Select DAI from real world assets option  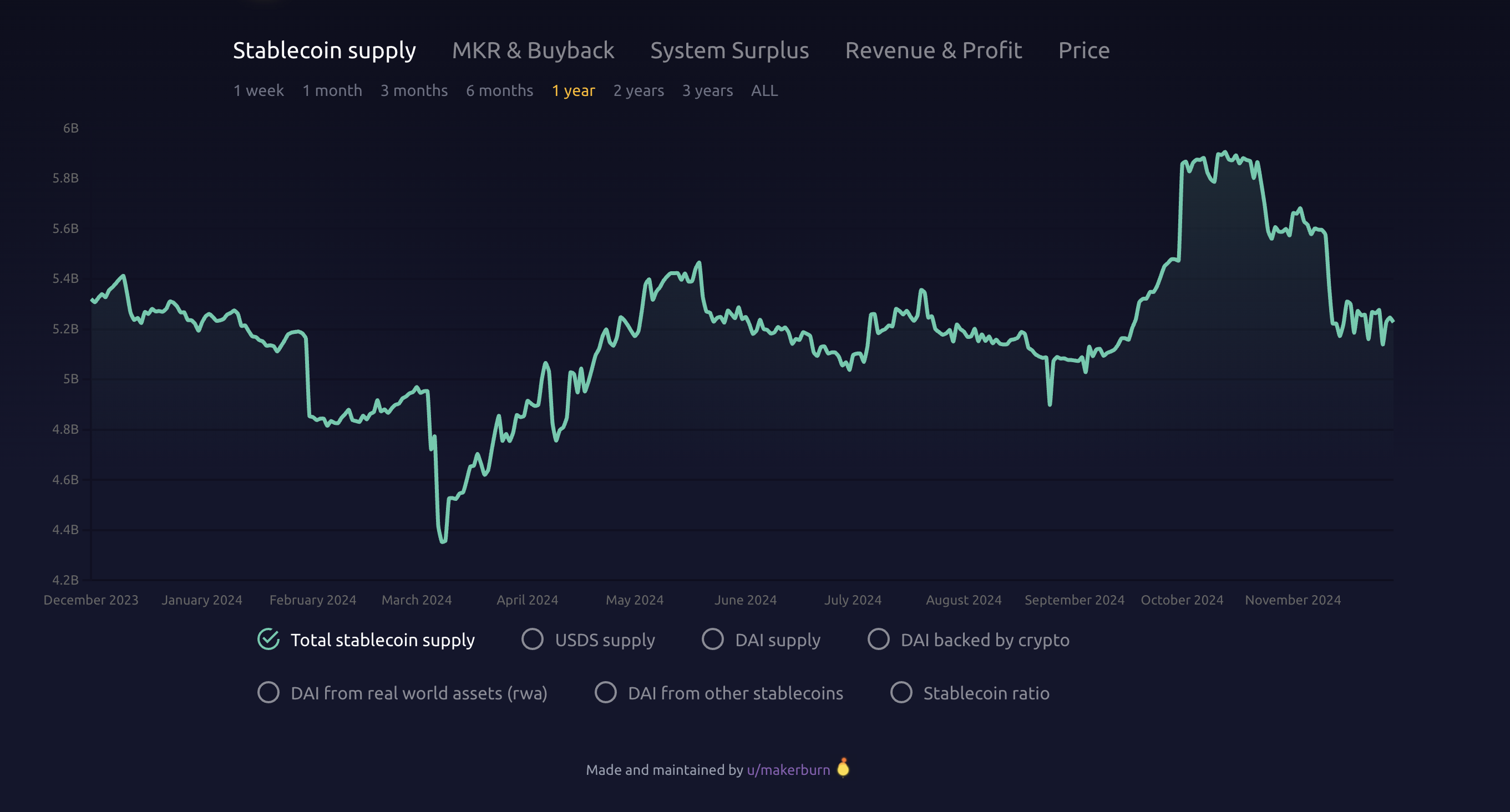[x=268, y=692]
